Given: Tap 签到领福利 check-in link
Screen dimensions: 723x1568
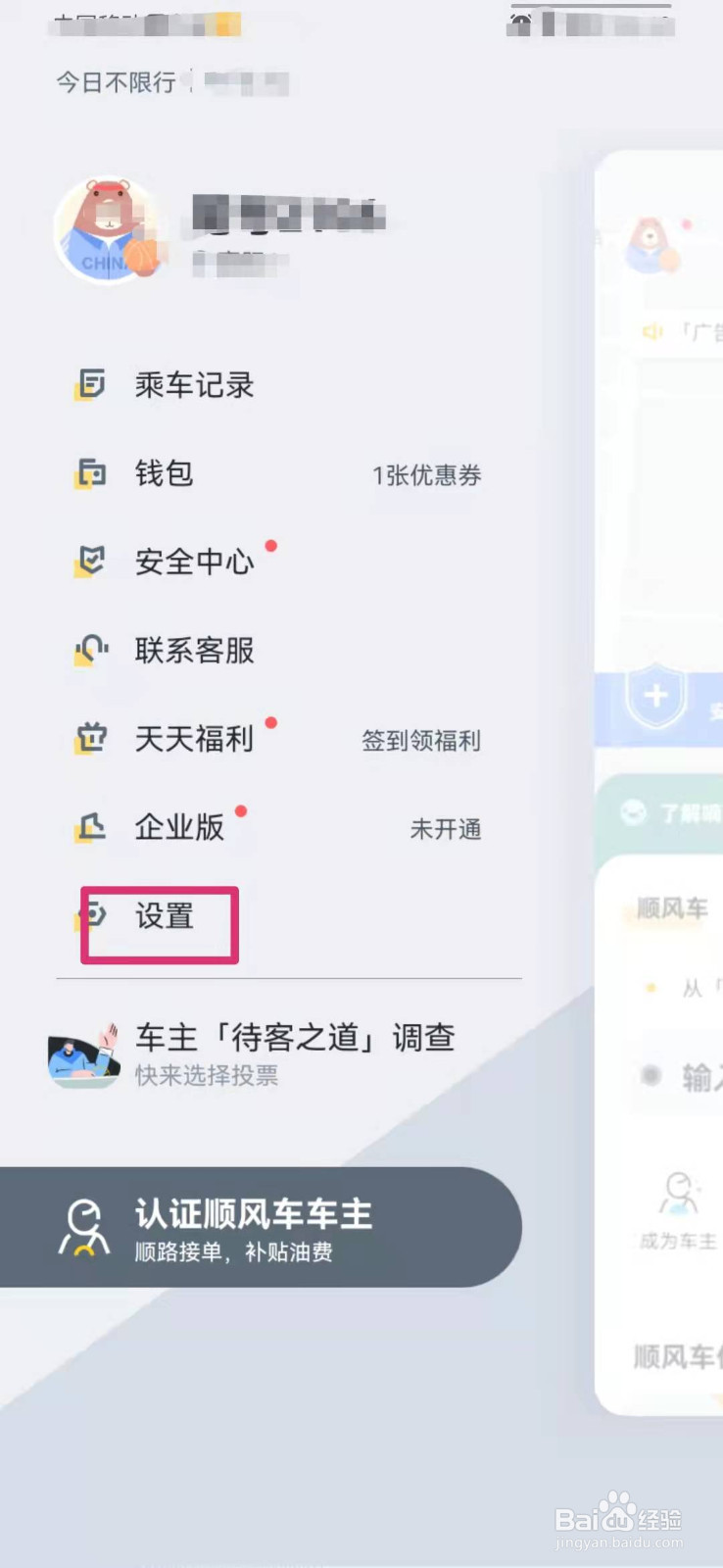Looking at the screenshot, I should (x=421, y=741).
